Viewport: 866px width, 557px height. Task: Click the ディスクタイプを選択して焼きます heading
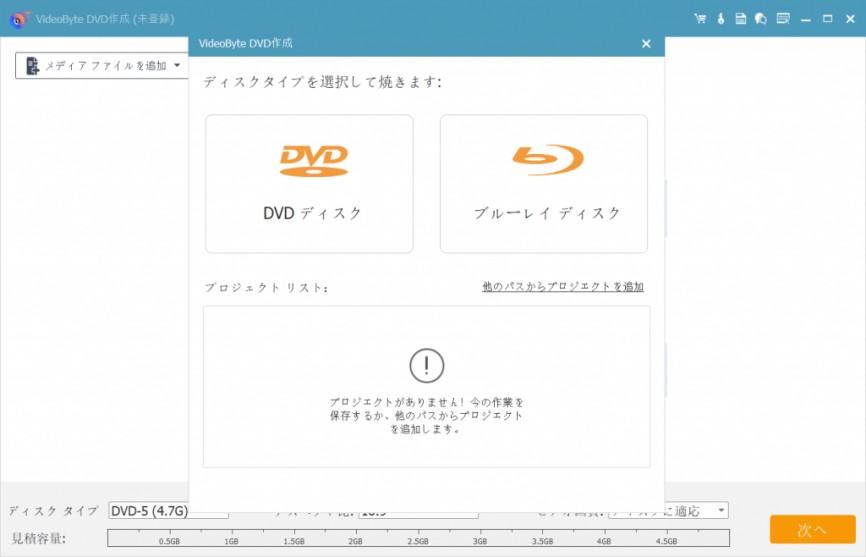click(323, 82)
